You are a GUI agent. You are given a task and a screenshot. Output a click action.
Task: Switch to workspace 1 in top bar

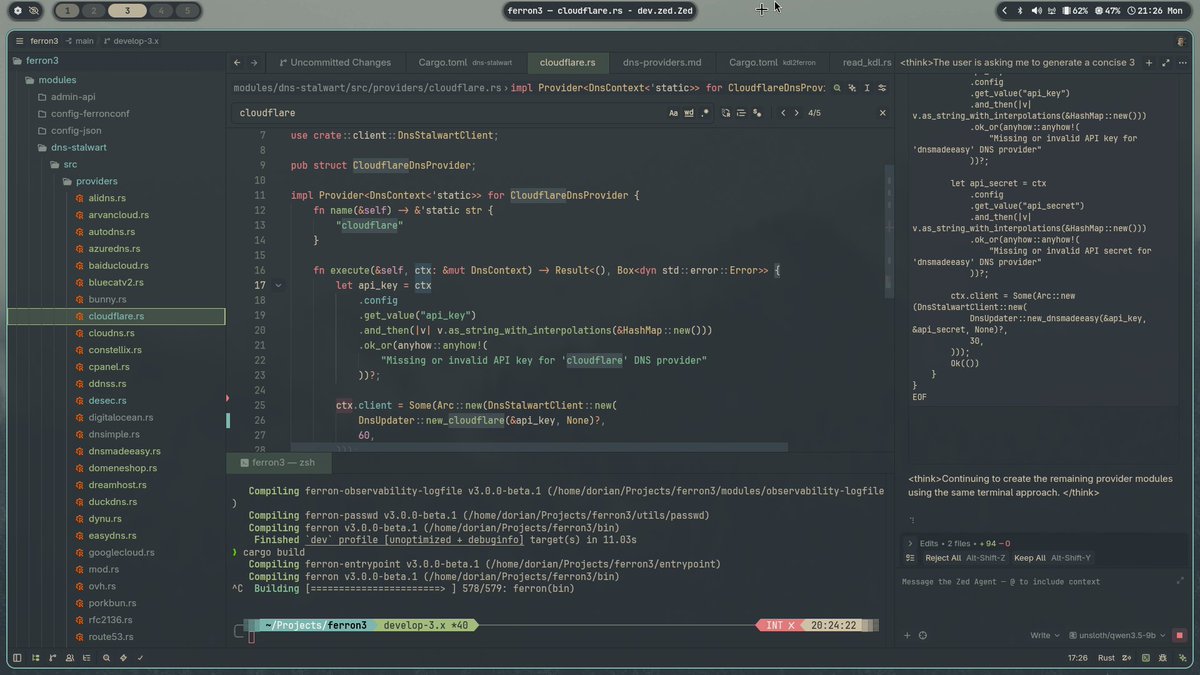(68, 10)
